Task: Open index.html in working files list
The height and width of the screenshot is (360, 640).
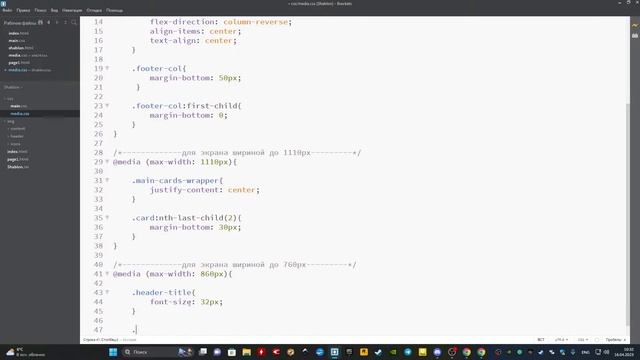Action: (18, 33)
